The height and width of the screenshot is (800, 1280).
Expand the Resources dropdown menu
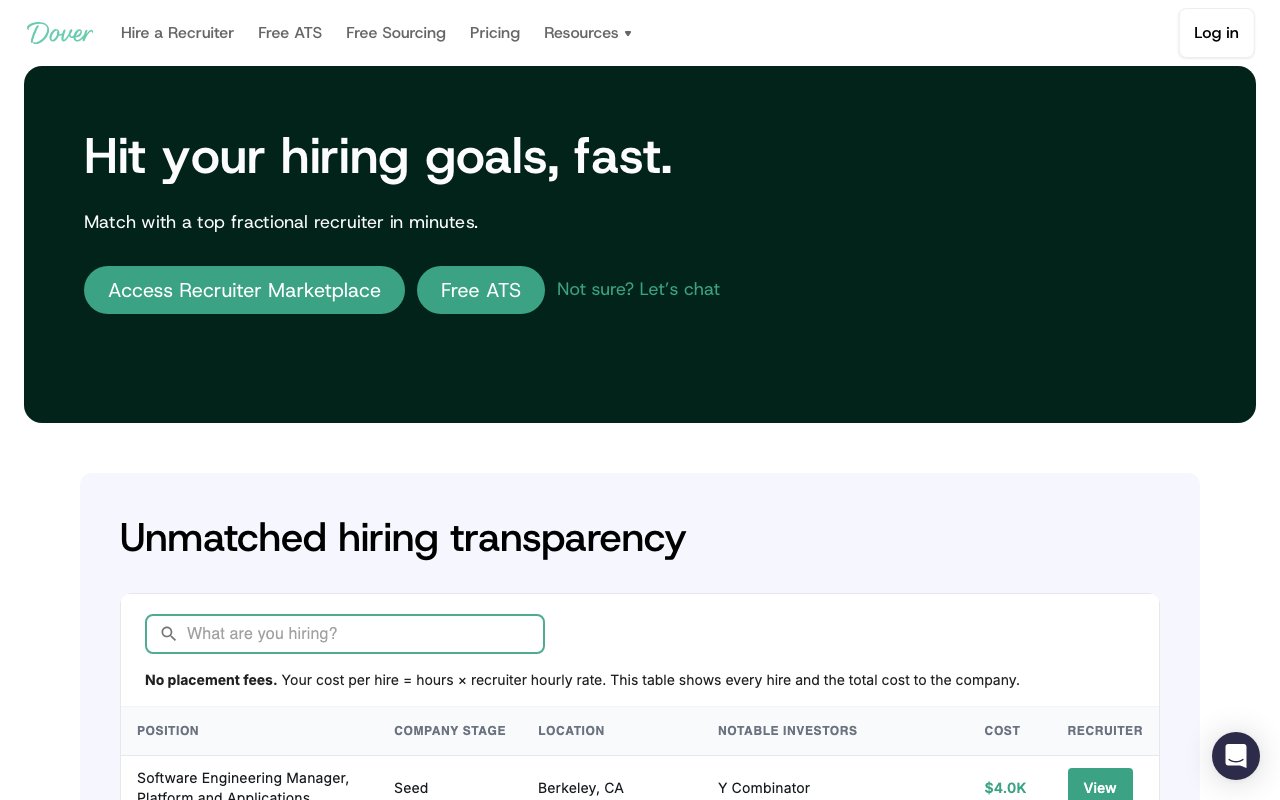pos(587,33)
